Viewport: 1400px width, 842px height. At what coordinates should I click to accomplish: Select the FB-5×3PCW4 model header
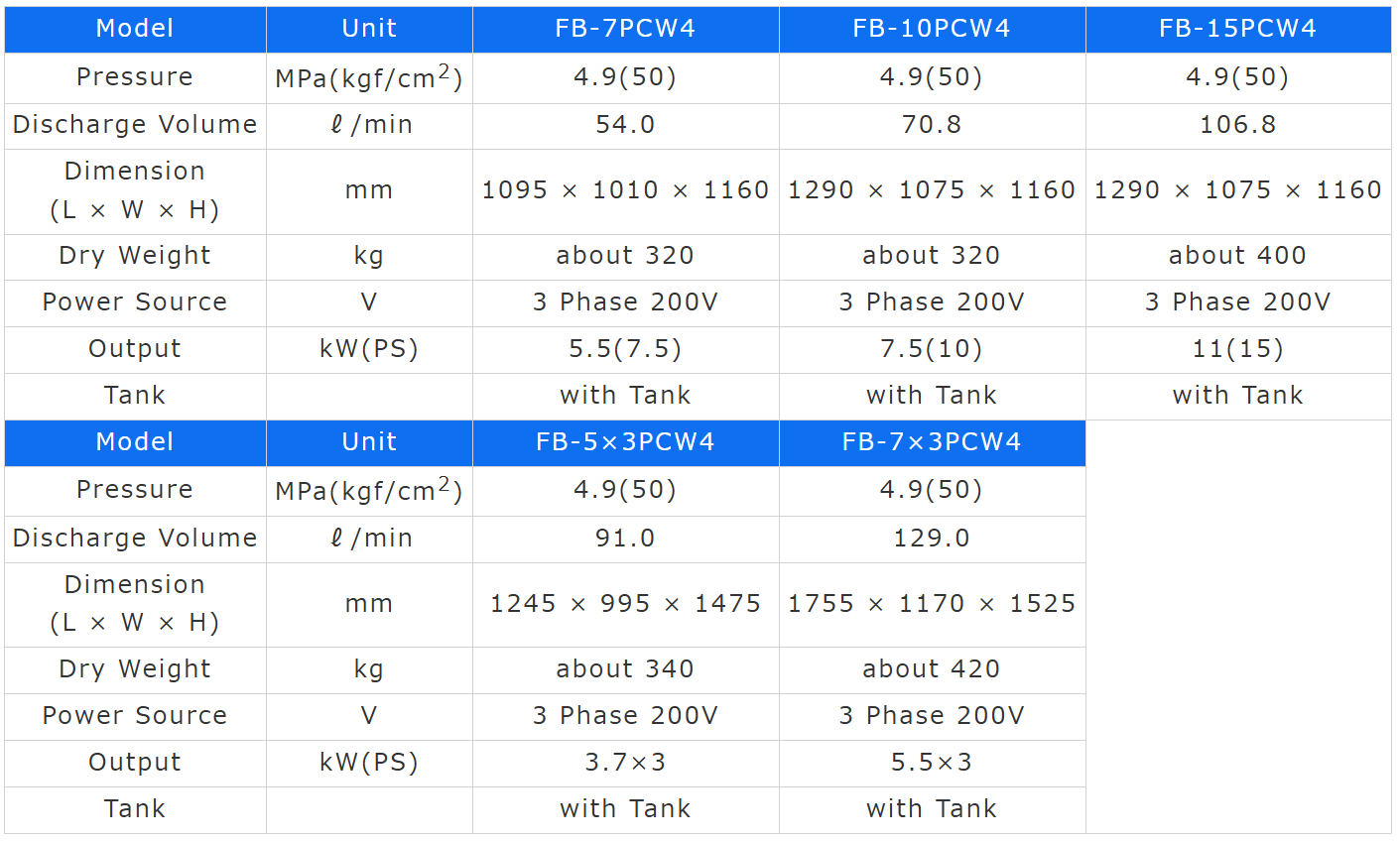coord(625,442)
